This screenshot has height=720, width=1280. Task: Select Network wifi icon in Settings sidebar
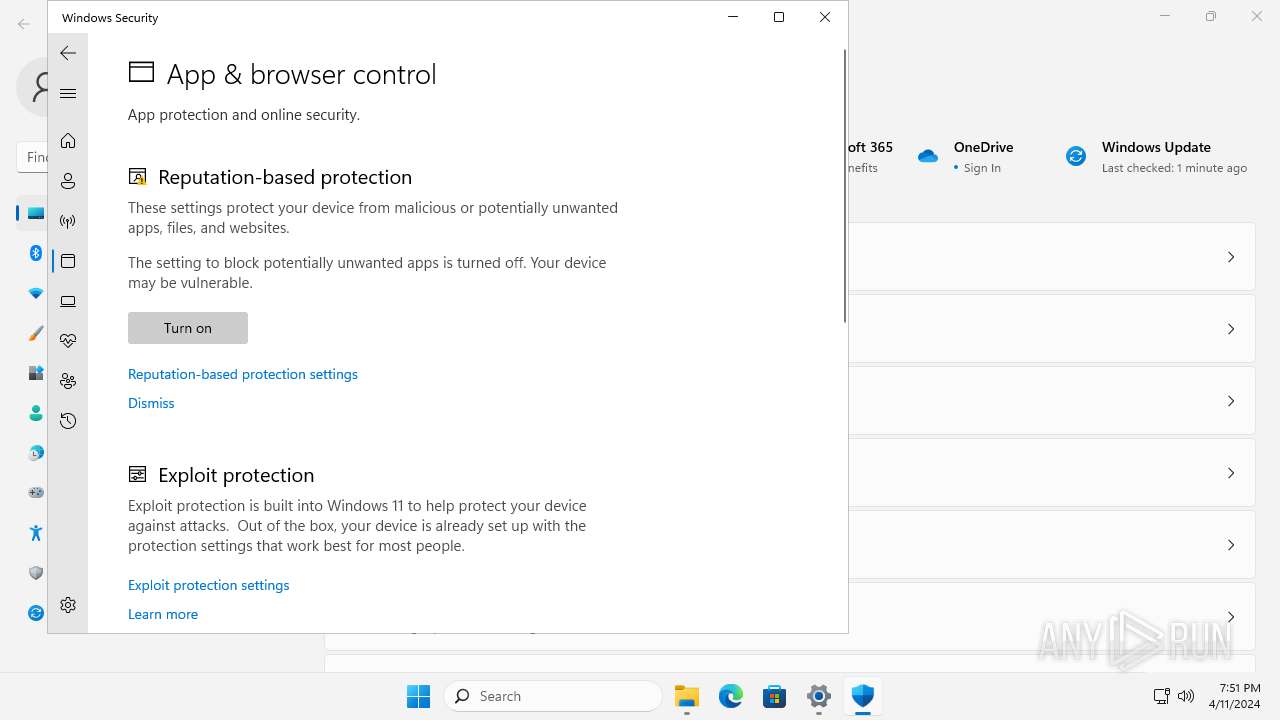tap(36, 293)
